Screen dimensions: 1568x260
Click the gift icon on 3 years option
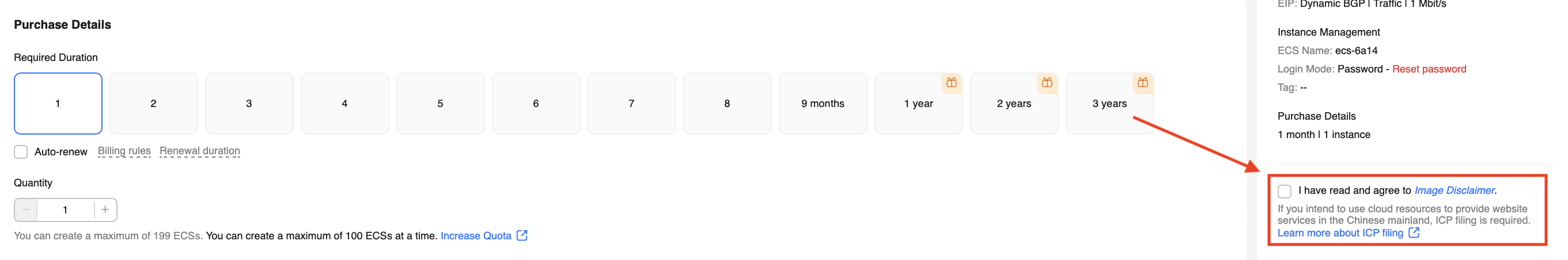coord(1142,83)
